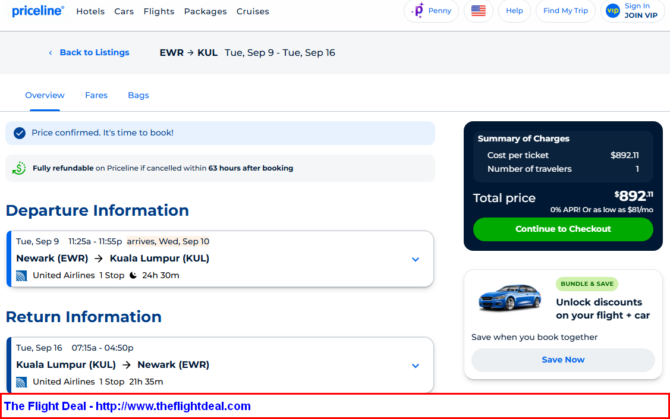Open the Penny assistant icon
The height and width of the screenshot is (419, 670).
417,11
